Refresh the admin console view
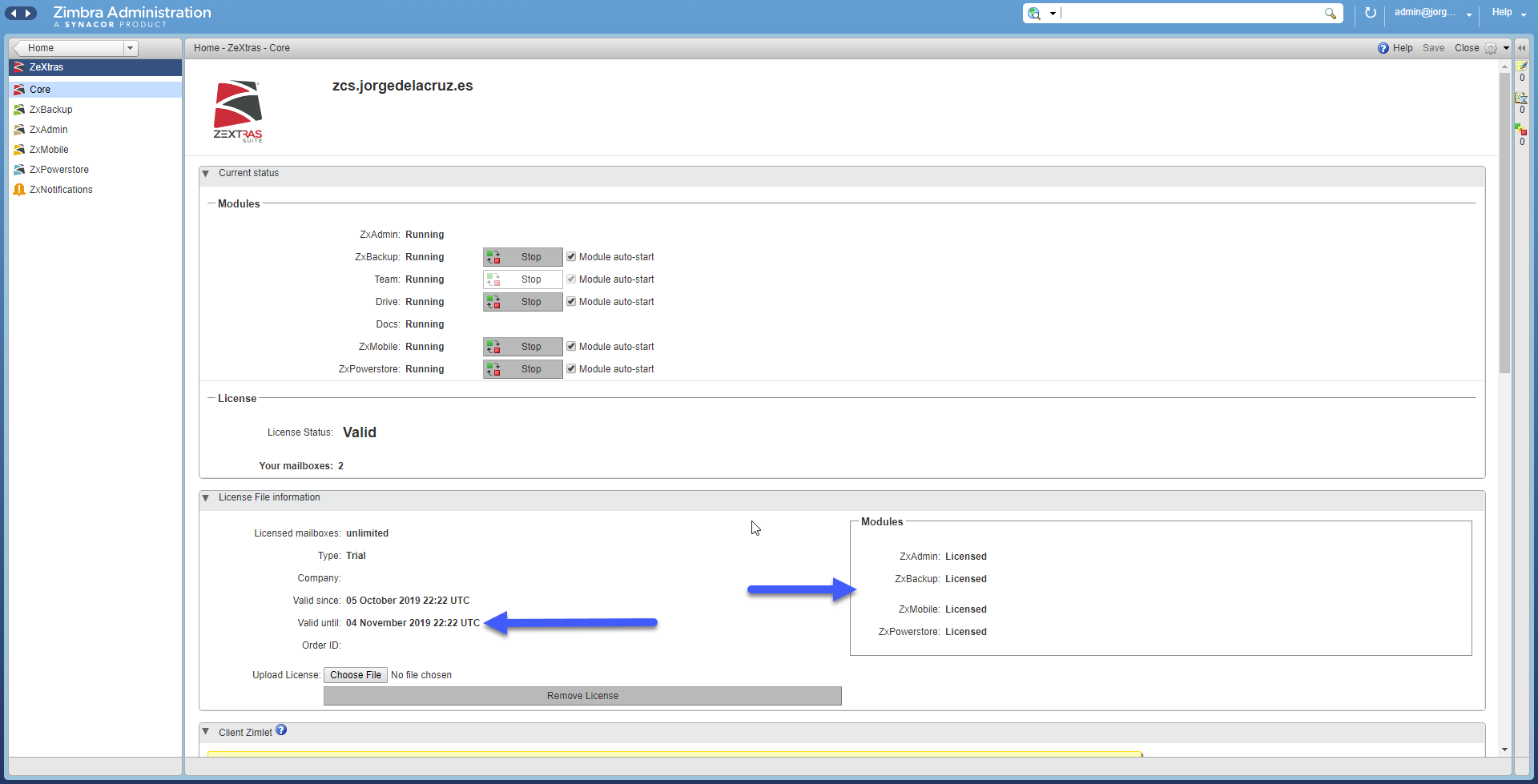 (1371, 13)
